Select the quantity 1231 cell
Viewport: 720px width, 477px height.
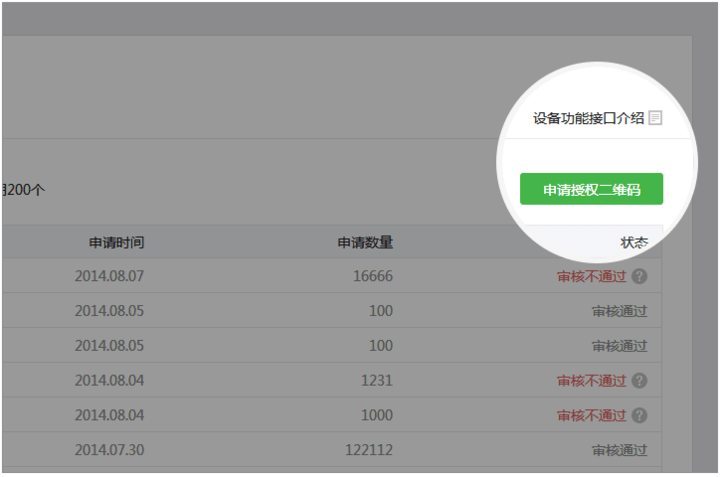coord(379,381)
